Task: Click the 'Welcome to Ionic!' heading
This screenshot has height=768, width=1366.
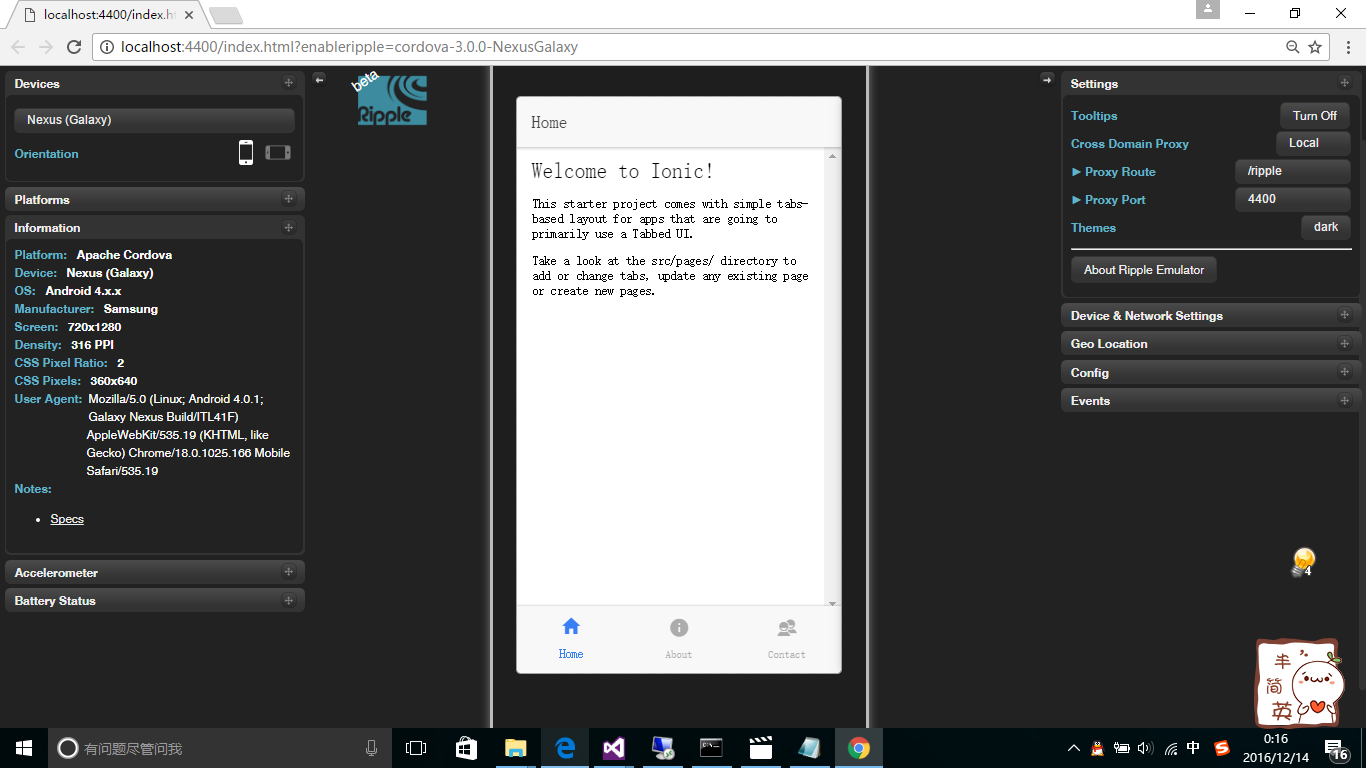Action: click(622, 171)
